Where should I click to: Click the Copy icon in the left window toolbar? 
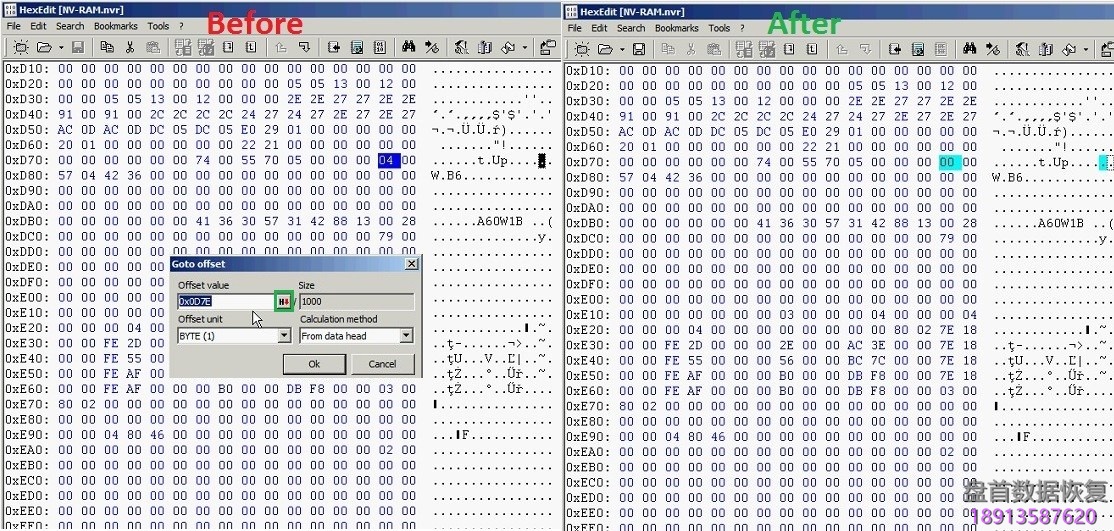(107, 47)
